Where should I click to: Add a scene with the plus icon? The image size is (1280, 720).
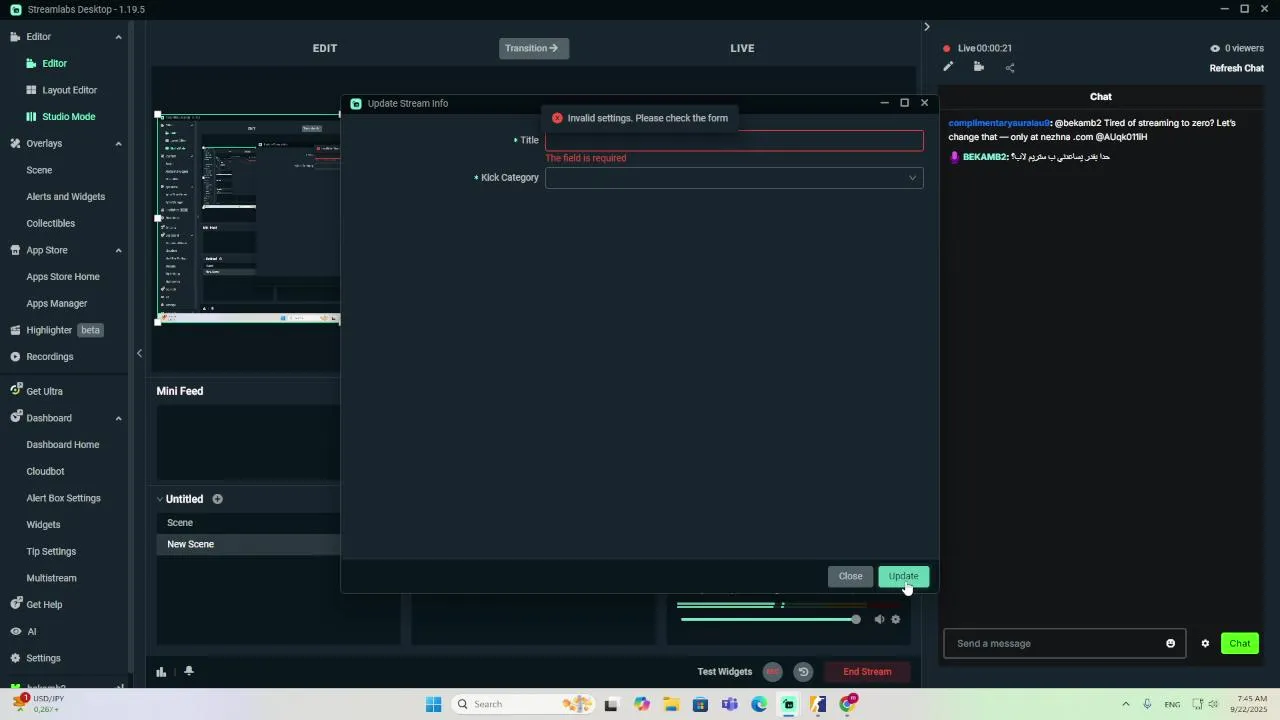coord(217,499)
